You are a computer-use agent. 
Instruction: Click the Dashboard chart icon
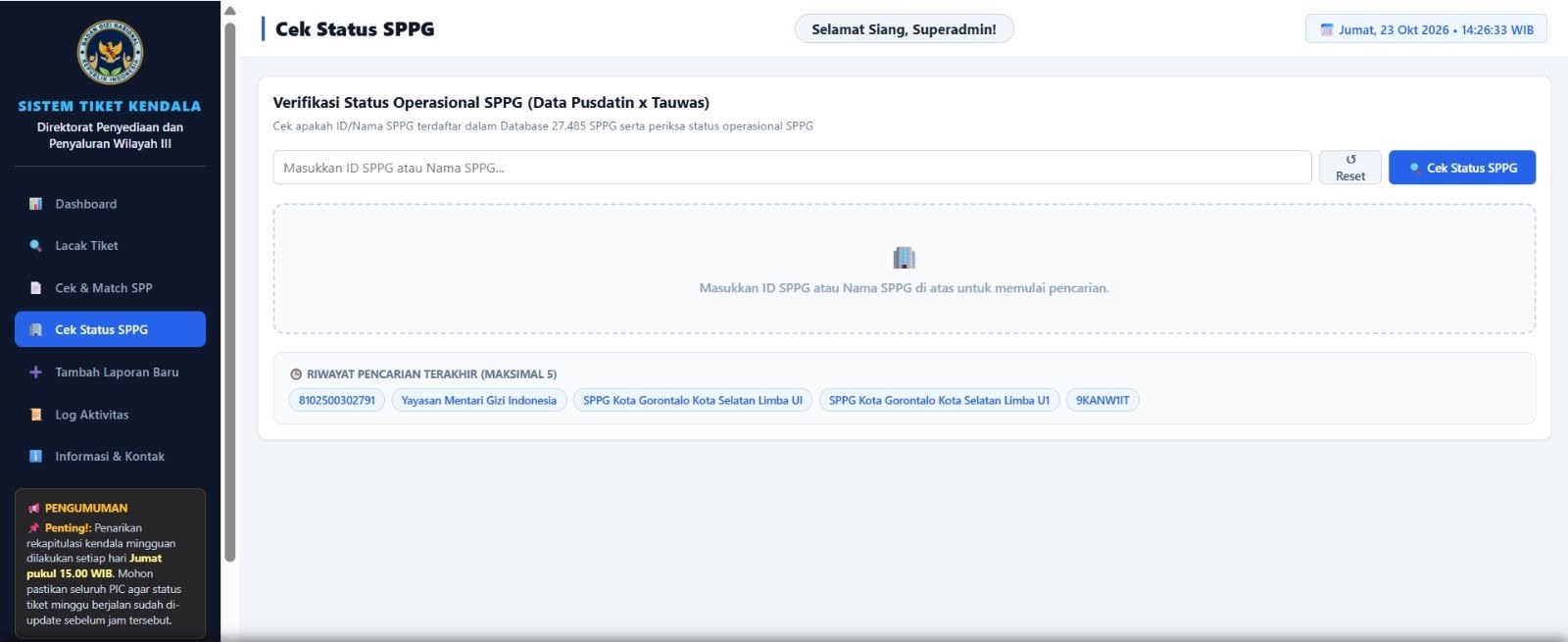click(x=35, y=204)
